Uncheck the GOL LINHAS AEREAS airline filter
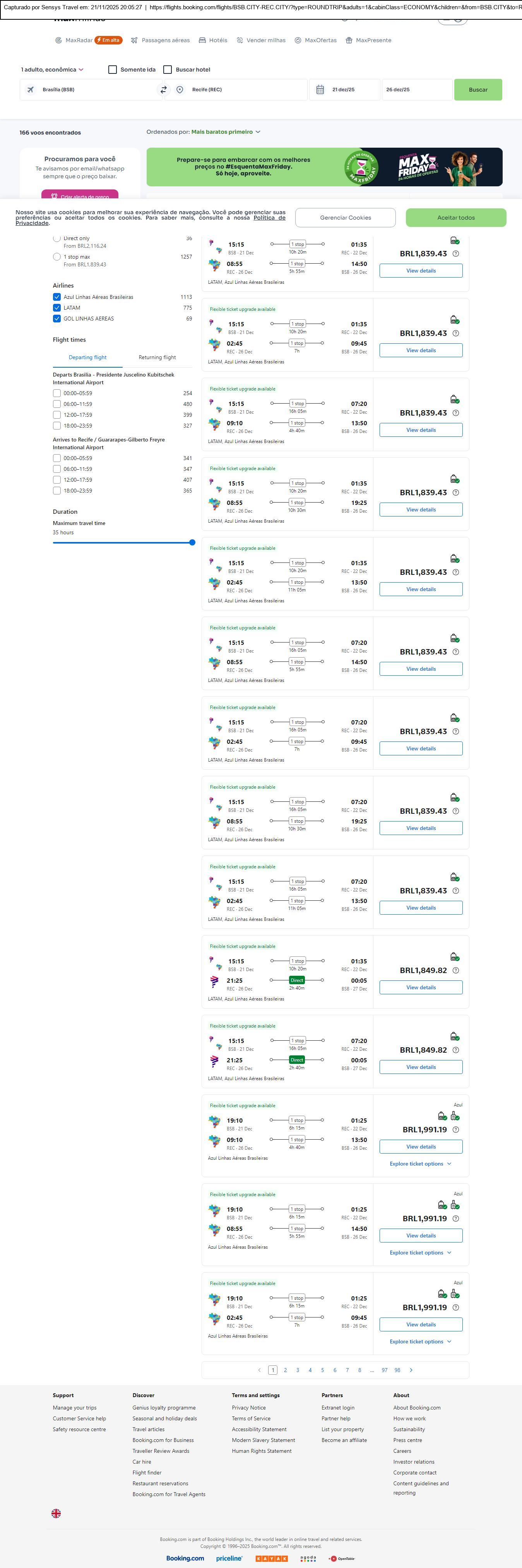This screenshot has height=1568, width=522. [x=56, y=318]
